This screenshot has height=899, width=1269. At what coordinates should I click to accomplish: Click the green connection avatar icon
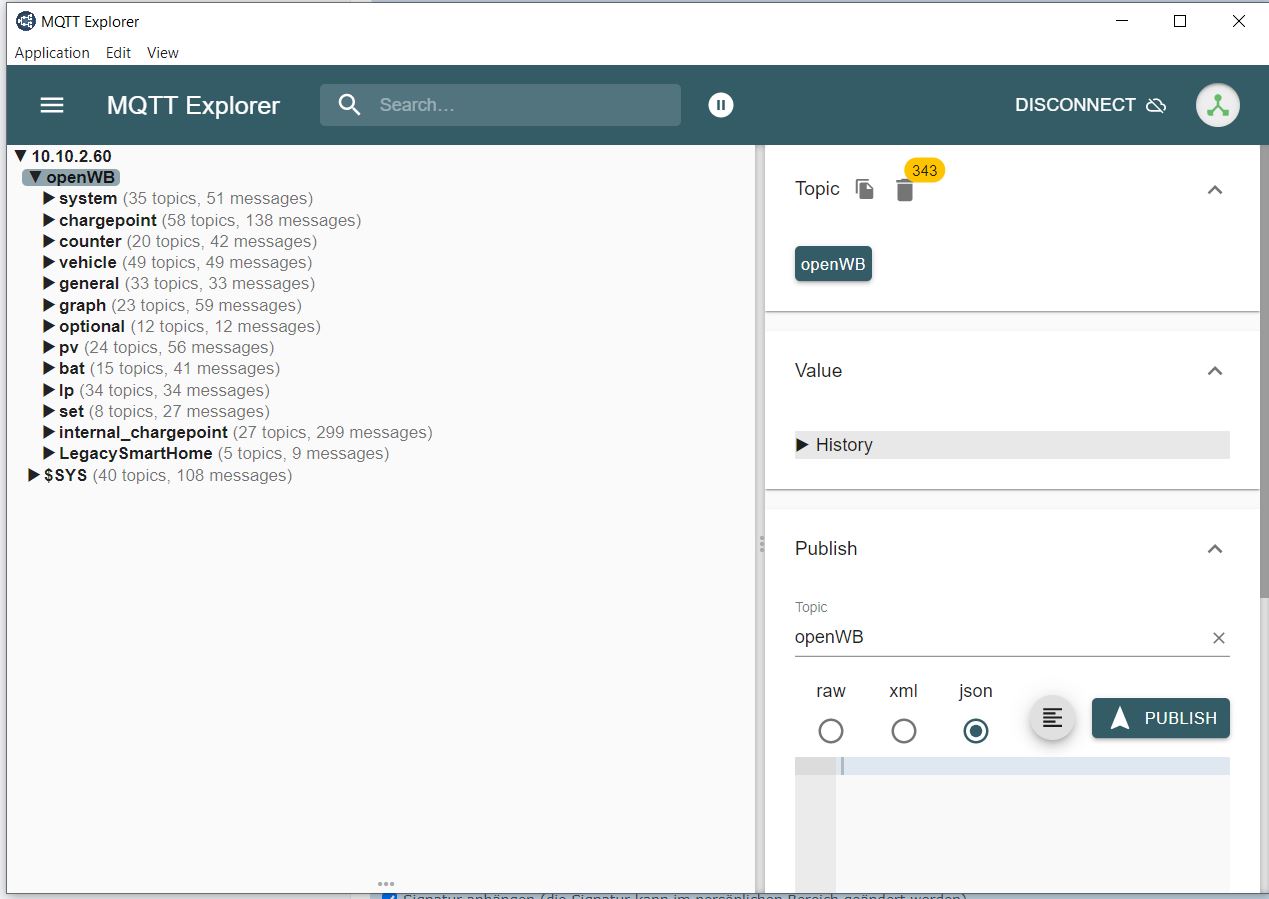[1218, 105]
